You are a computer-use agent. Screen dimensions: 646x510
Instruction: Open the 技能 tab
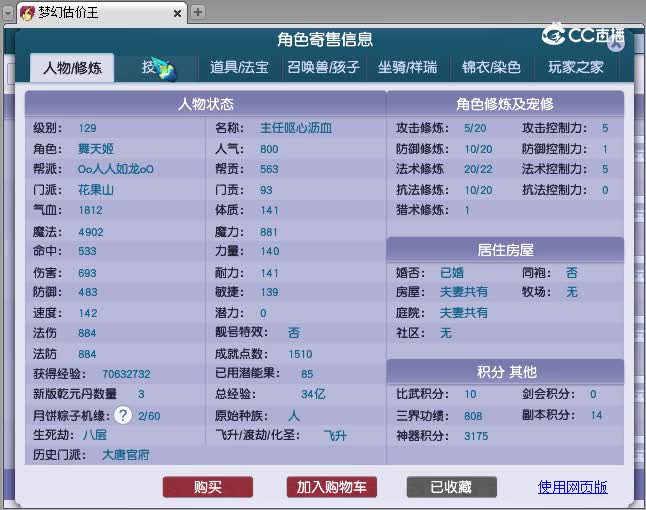(x=156, y=68)
